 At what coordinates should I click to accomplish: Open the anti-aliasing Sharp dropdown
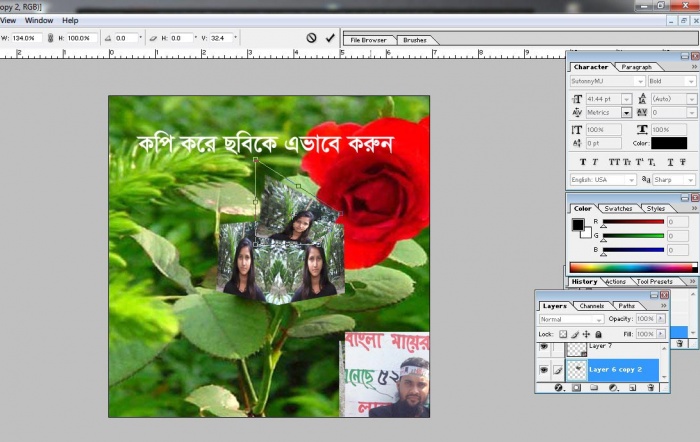(x=691, y=180)
